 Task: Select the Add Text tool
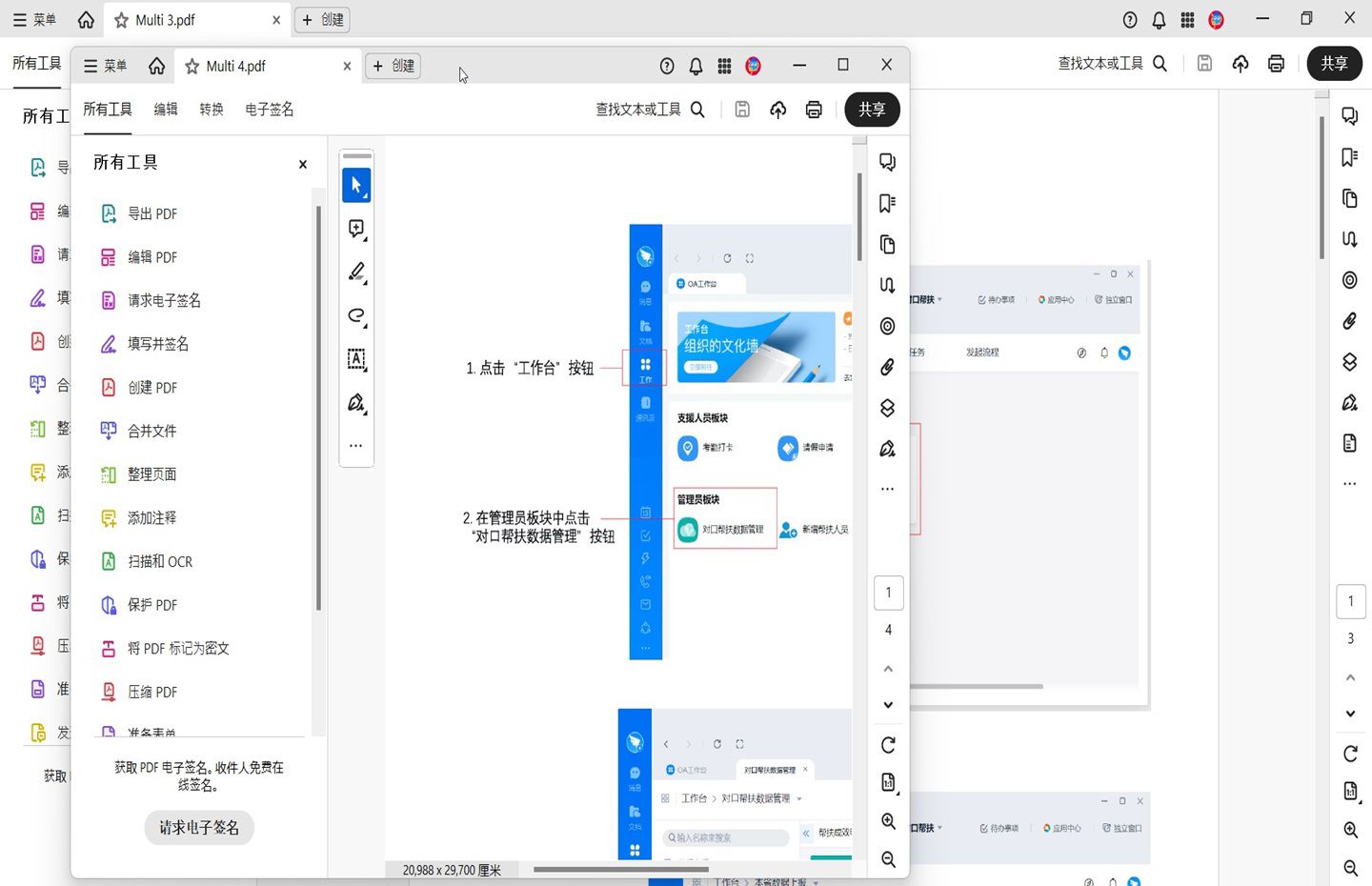coord(356,359)
